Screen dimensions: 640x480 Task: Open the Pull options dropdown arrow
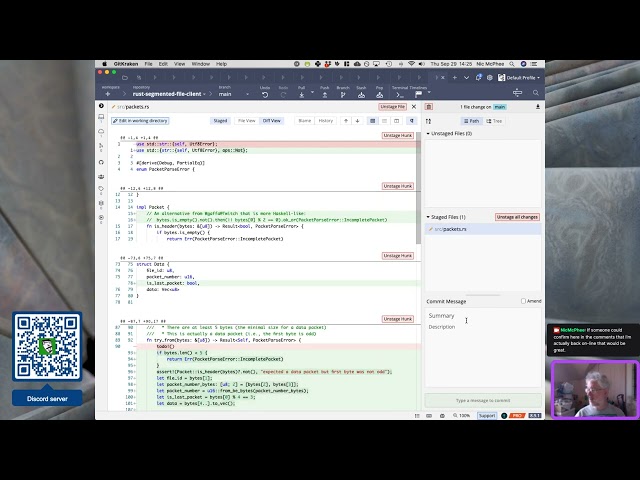313,92
